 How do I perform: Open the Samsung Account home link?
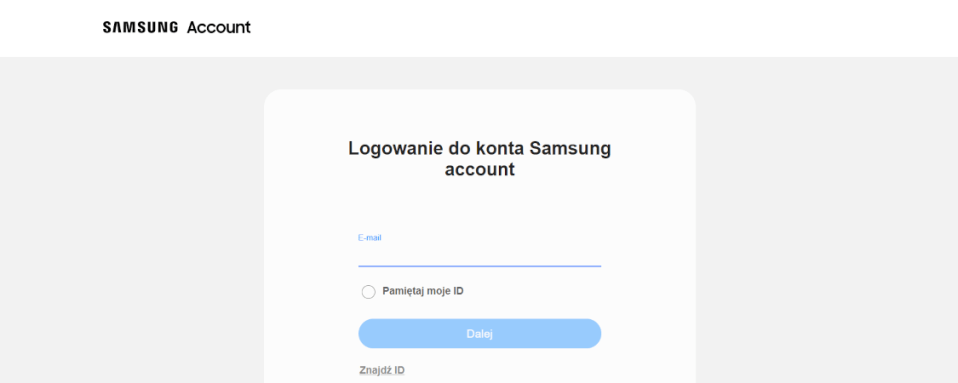click(x=177, y=27)
